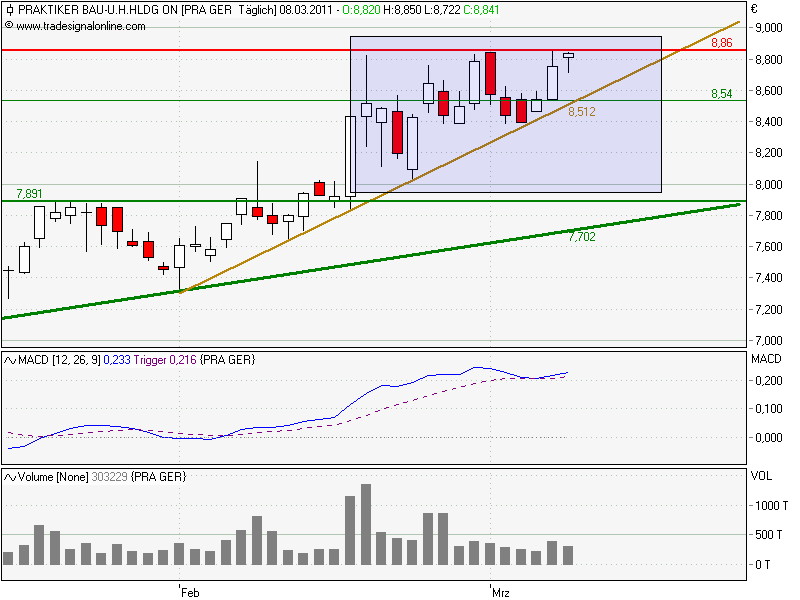Click the MACD axis heading on the right
Image resolution: width=800 pixels, height=600 pixels.
(766, 359)
